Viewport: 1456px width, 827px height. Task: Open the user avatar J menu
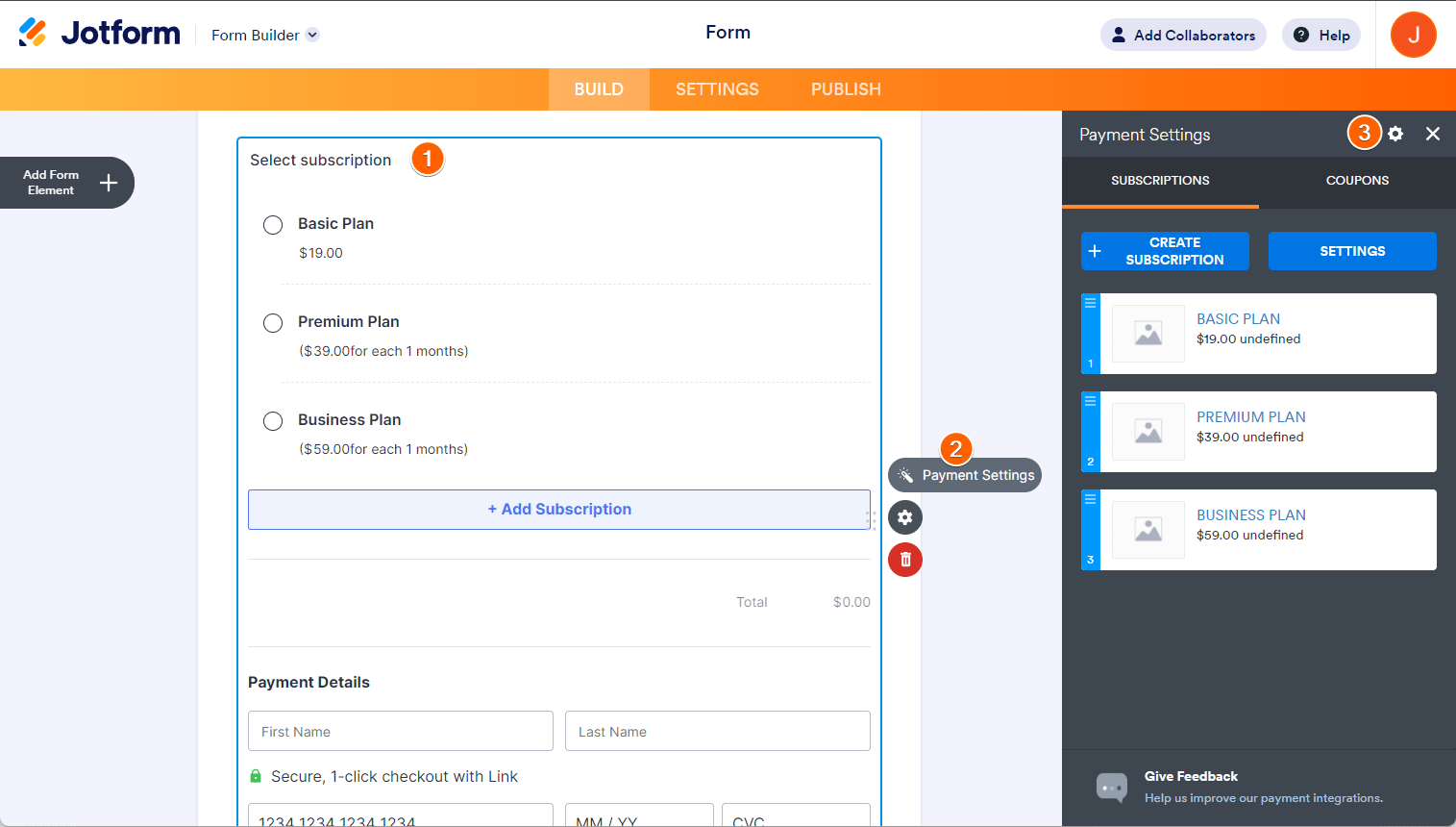(1414, 35)
